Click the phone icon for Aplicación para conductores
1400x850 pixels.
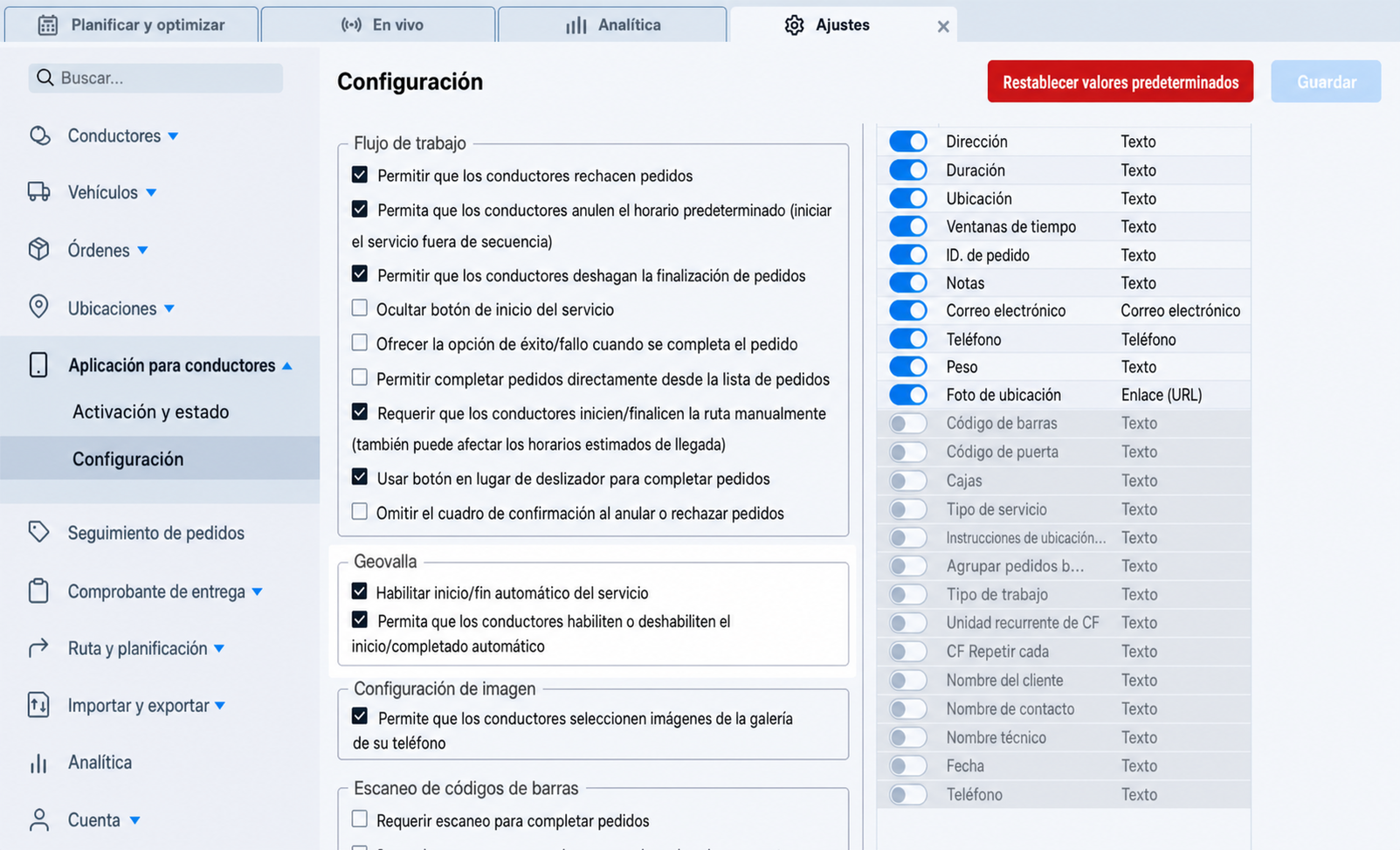[38, 365]
